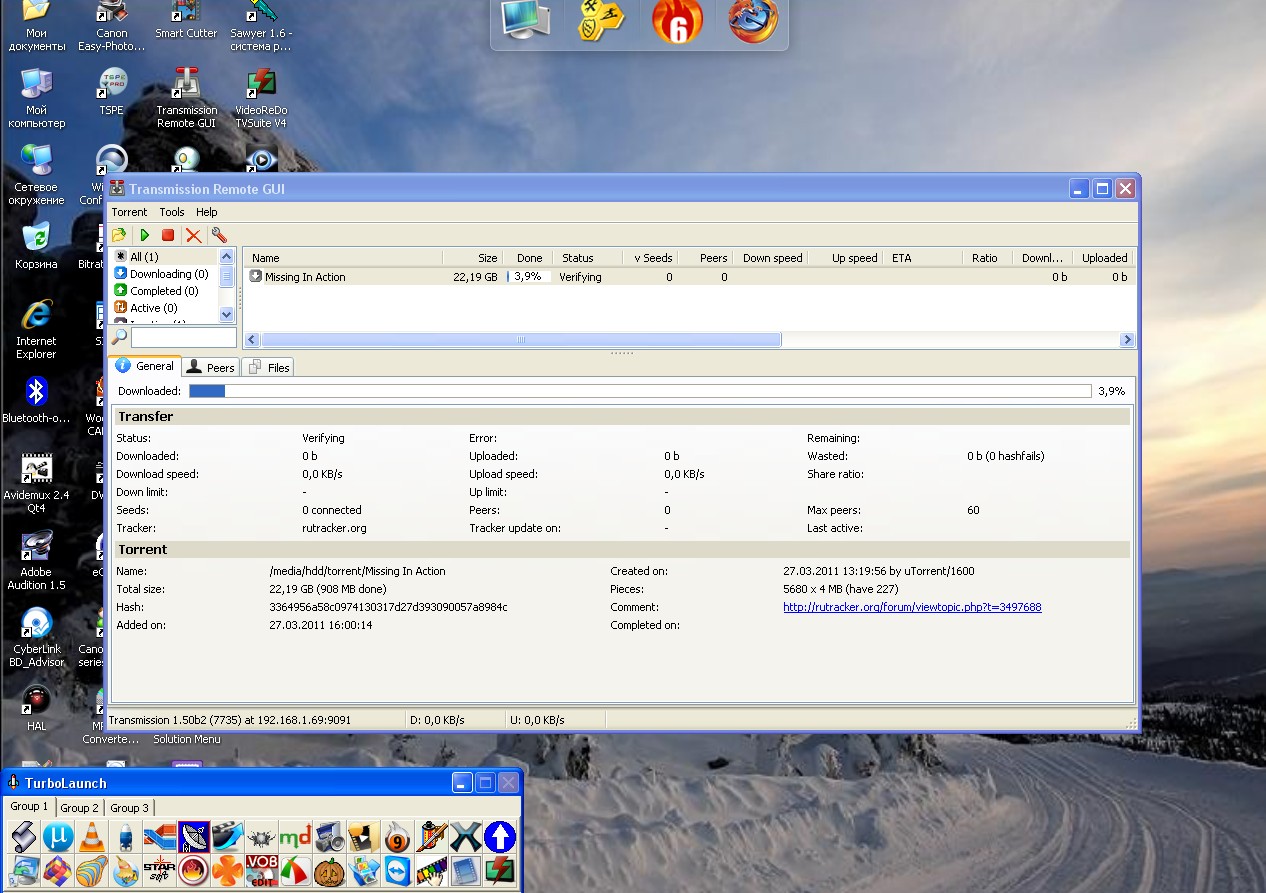Launch VLC cone icon in TurboLaunch
Screen dimensions: 1266x893
92,836
